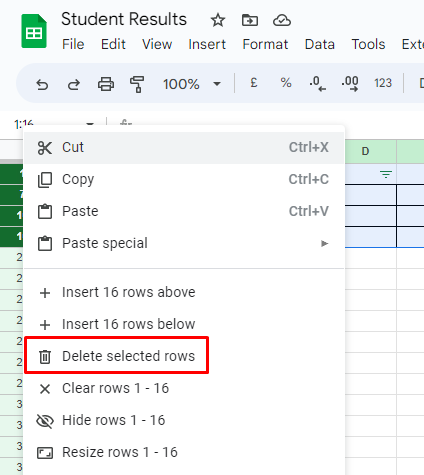Image resolution: width=424 pixels, height=475 pixels.
Task: Click decrease decimal places button
Action: 317,83
